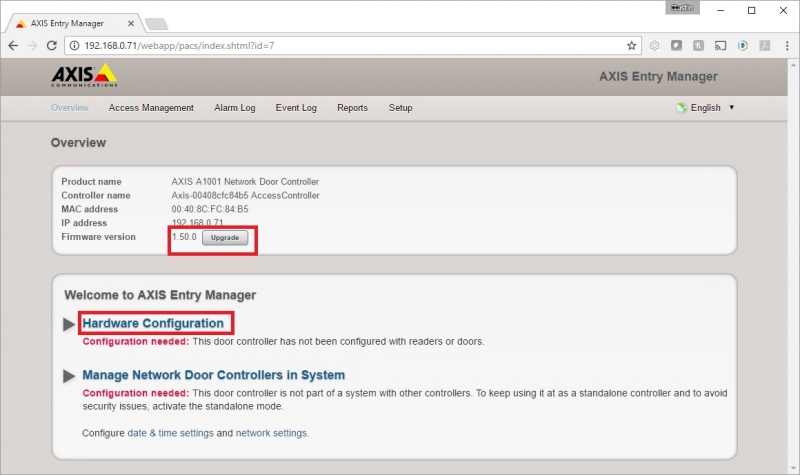Expand Hardware Configuration triangle

click(x=69, y=324)
